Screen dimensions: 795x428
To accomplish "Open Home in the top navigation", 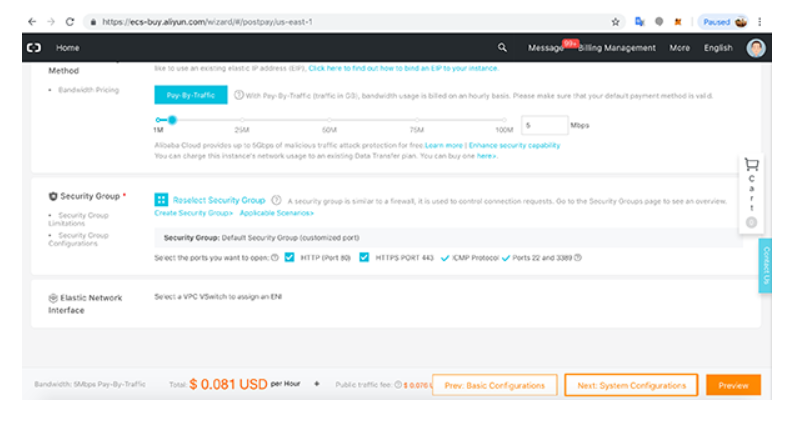I will pos(67,48).
